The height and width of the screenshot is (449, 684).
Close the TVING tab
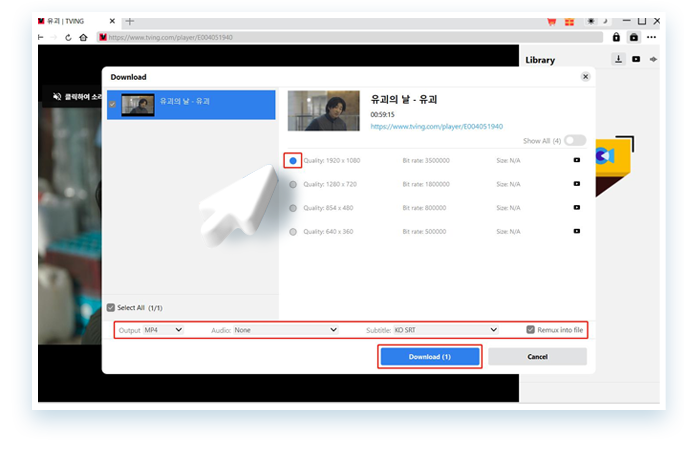click(112, 21)
